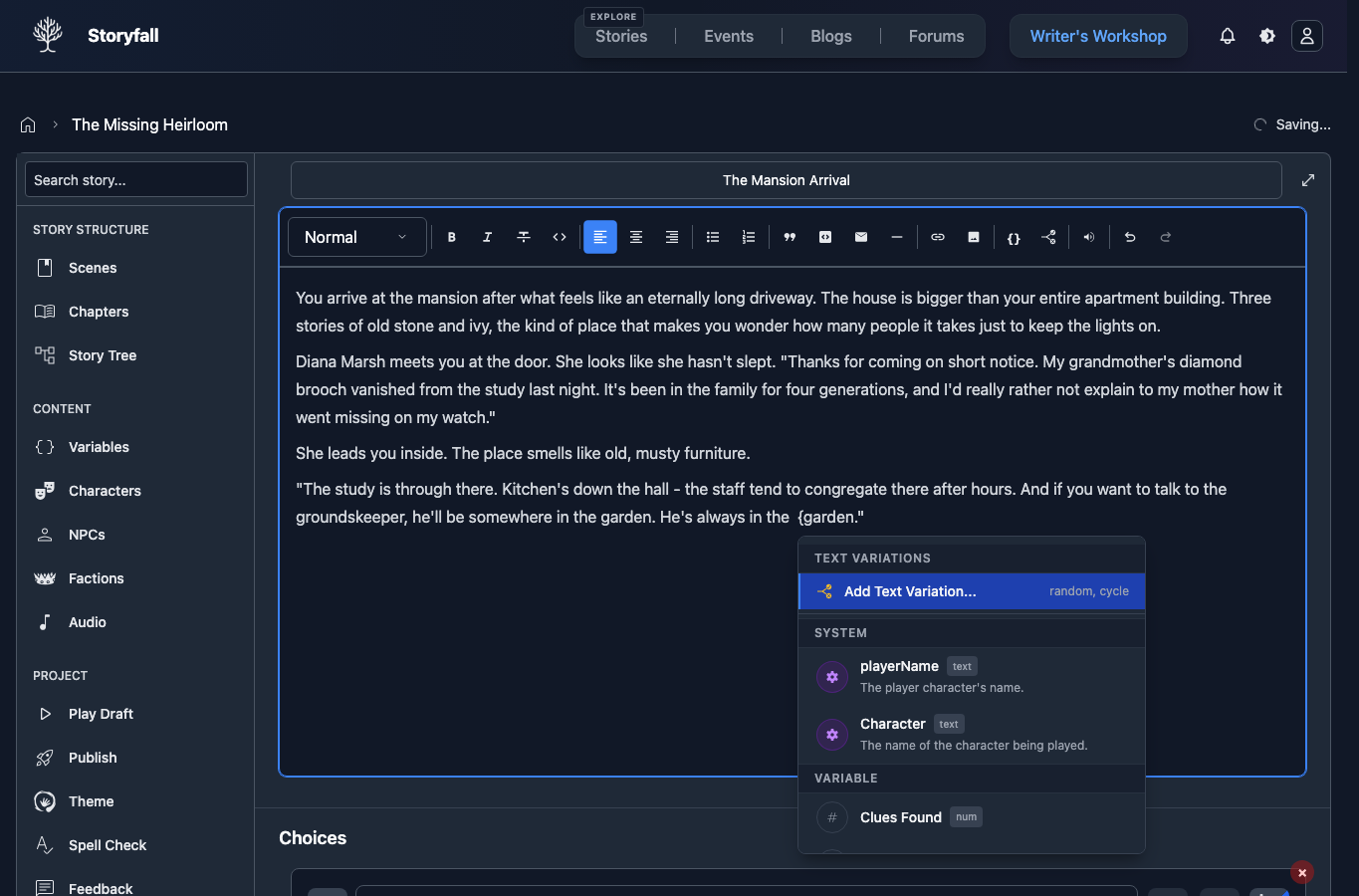1359x896 pixels.
Task: Click the Search story input field
Action: (x=135, y=179)
